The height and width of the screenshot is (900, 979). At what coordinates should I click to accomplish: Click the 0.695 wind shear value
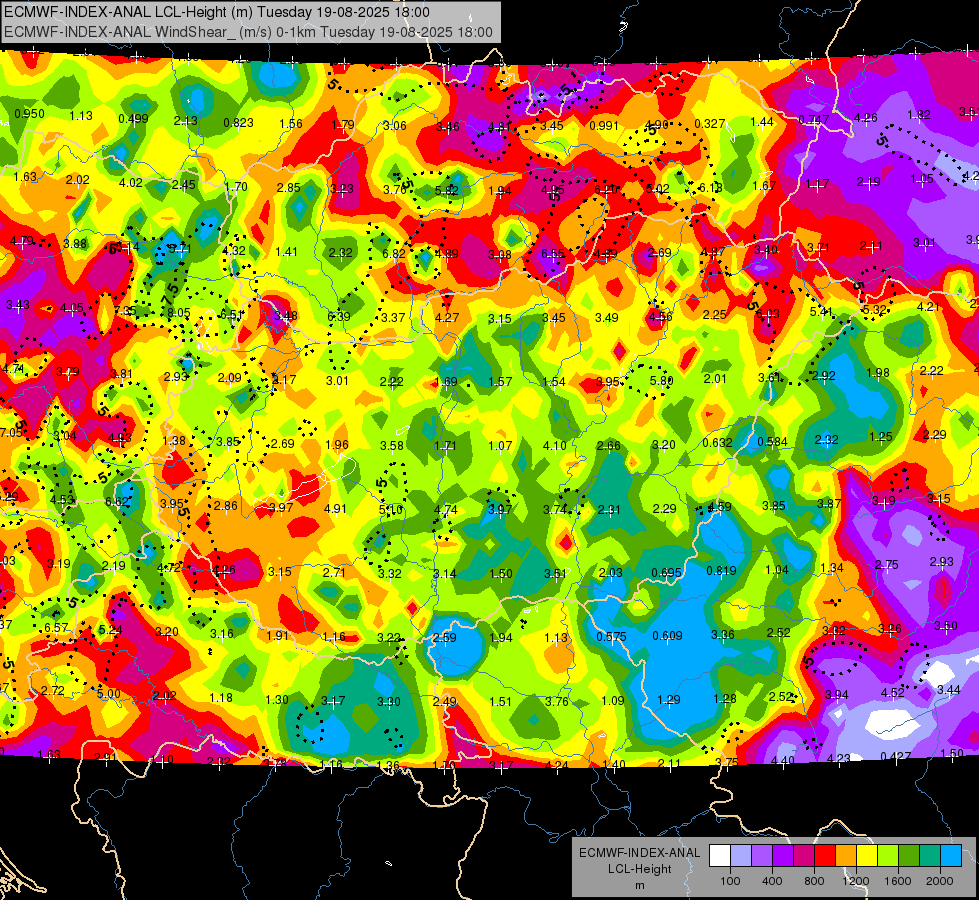(x=666, y=573)
